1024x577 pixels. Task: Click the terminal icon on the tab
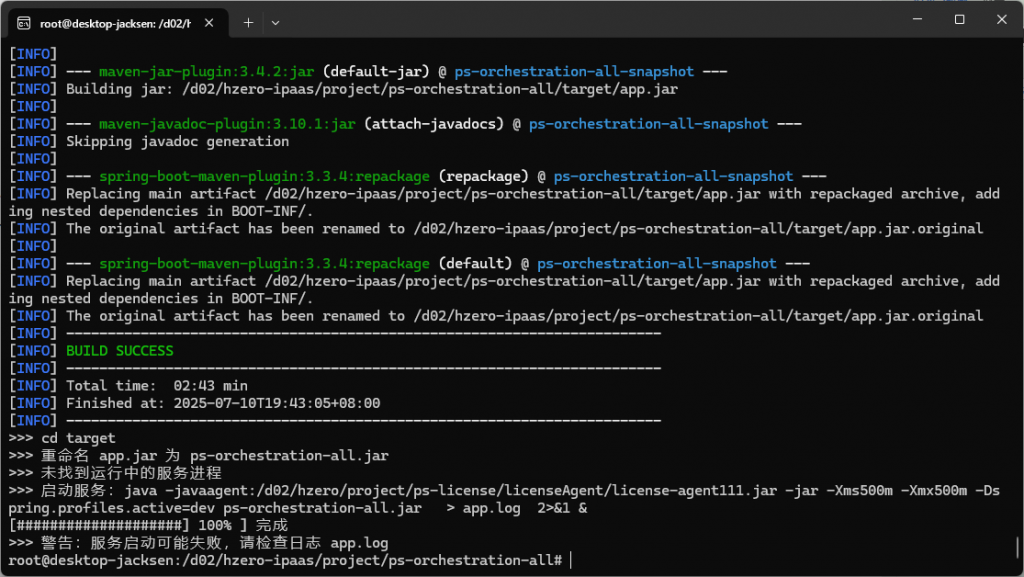(x=24, y=22)
